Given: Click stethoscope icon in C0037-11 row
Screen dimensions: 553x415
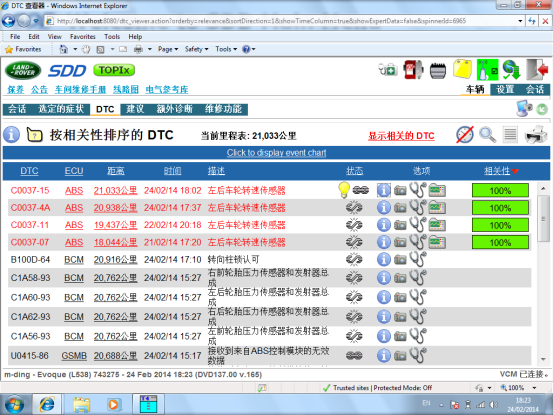Looking at the screenshot, I should point(418,225).
